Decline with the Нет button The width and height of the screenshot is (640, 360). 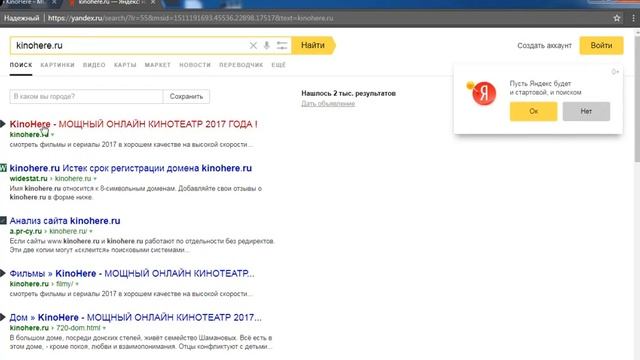point(586,111)
